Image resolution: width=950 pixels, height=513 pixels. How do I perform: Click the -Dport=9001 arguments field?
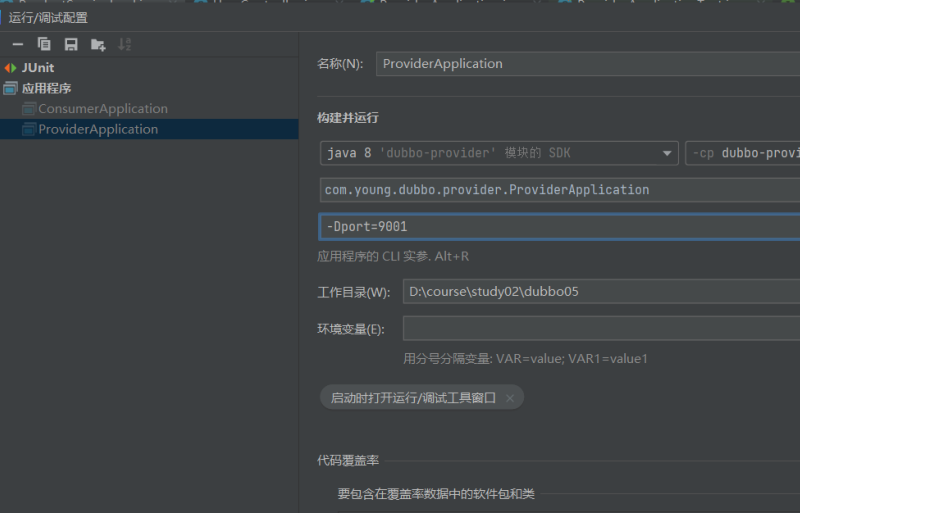(x=560, y=227)
